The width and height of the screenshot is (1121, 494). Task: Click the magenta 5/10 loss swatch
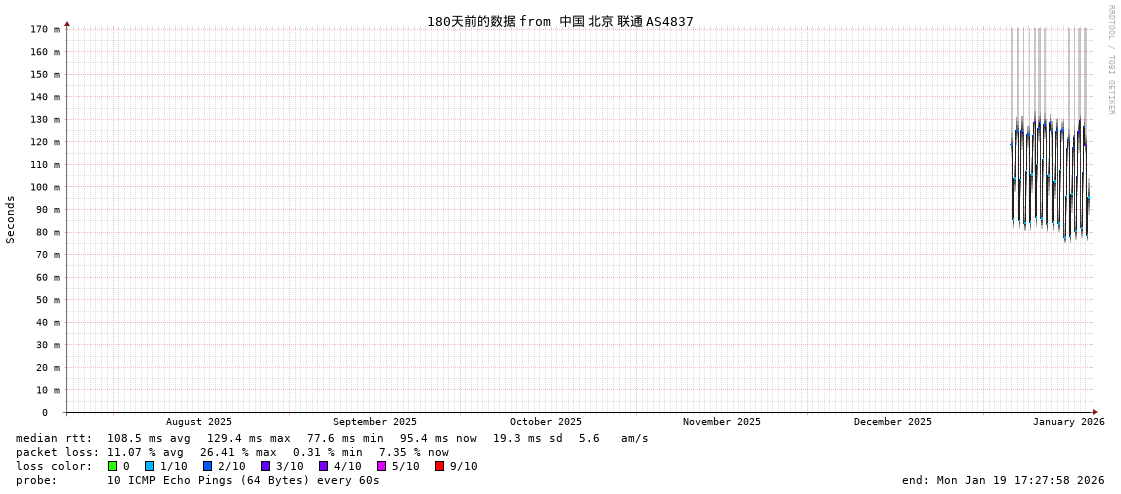pos(382,466)
